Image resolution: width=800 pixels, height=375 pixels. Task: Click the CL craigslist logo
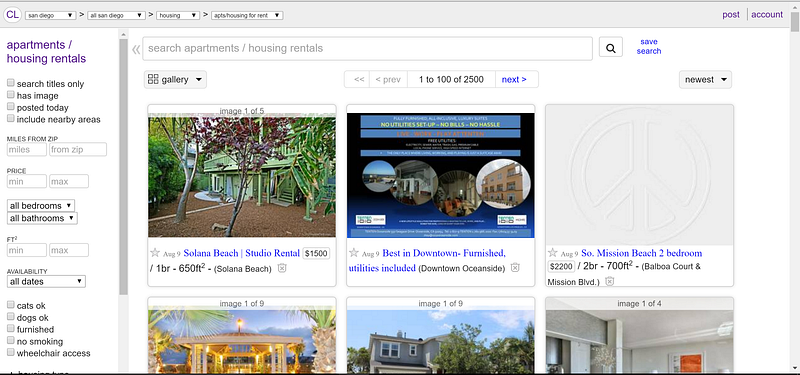point(12,15)
